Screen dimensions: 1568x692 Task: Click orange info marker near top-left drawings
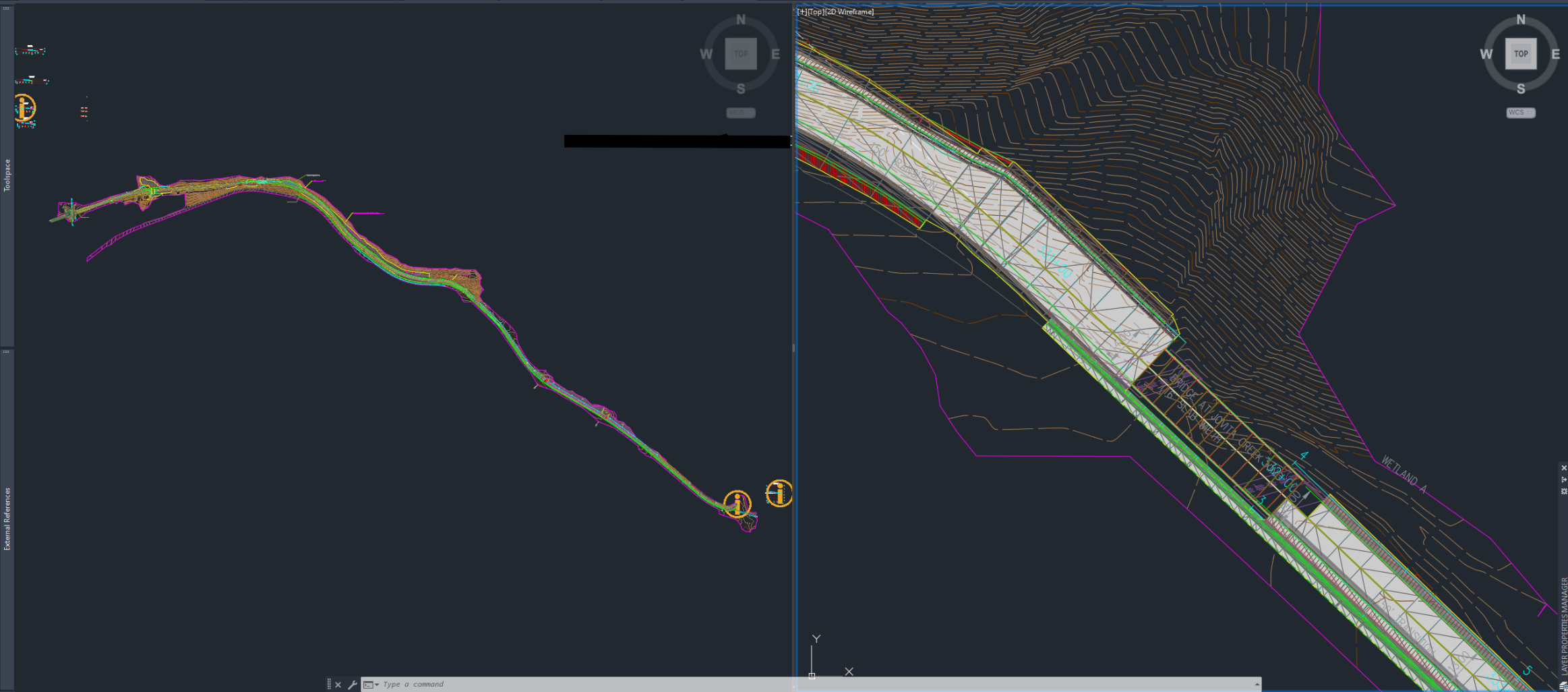coord(24,108)
